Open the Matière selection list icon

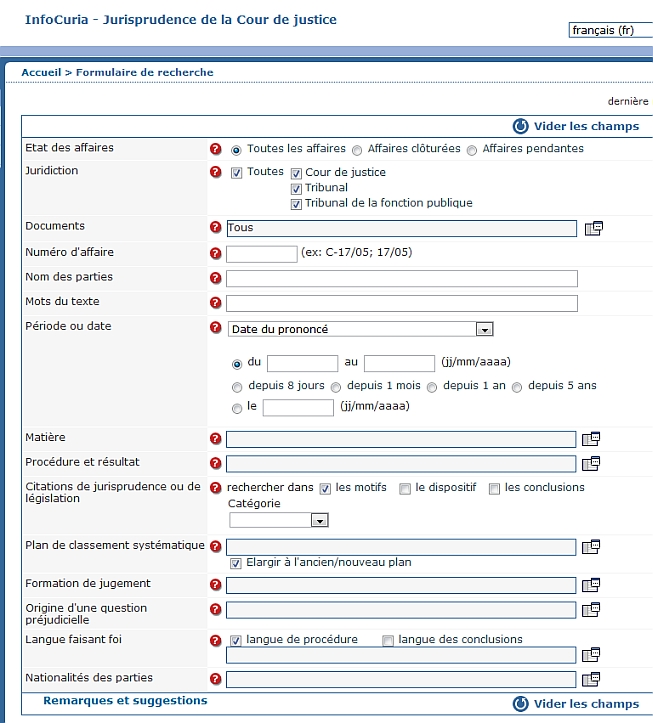coord(591,439)
